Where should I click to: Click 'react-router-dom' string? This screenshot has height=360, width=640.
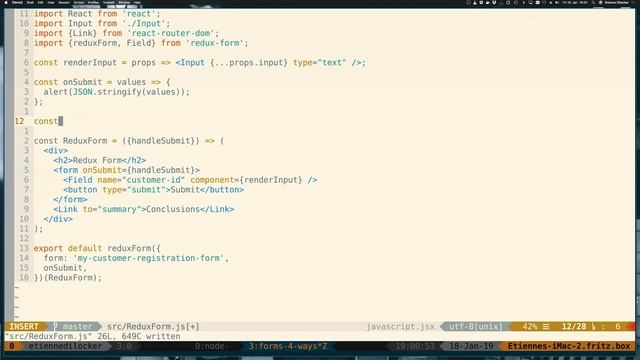(171, 33)
